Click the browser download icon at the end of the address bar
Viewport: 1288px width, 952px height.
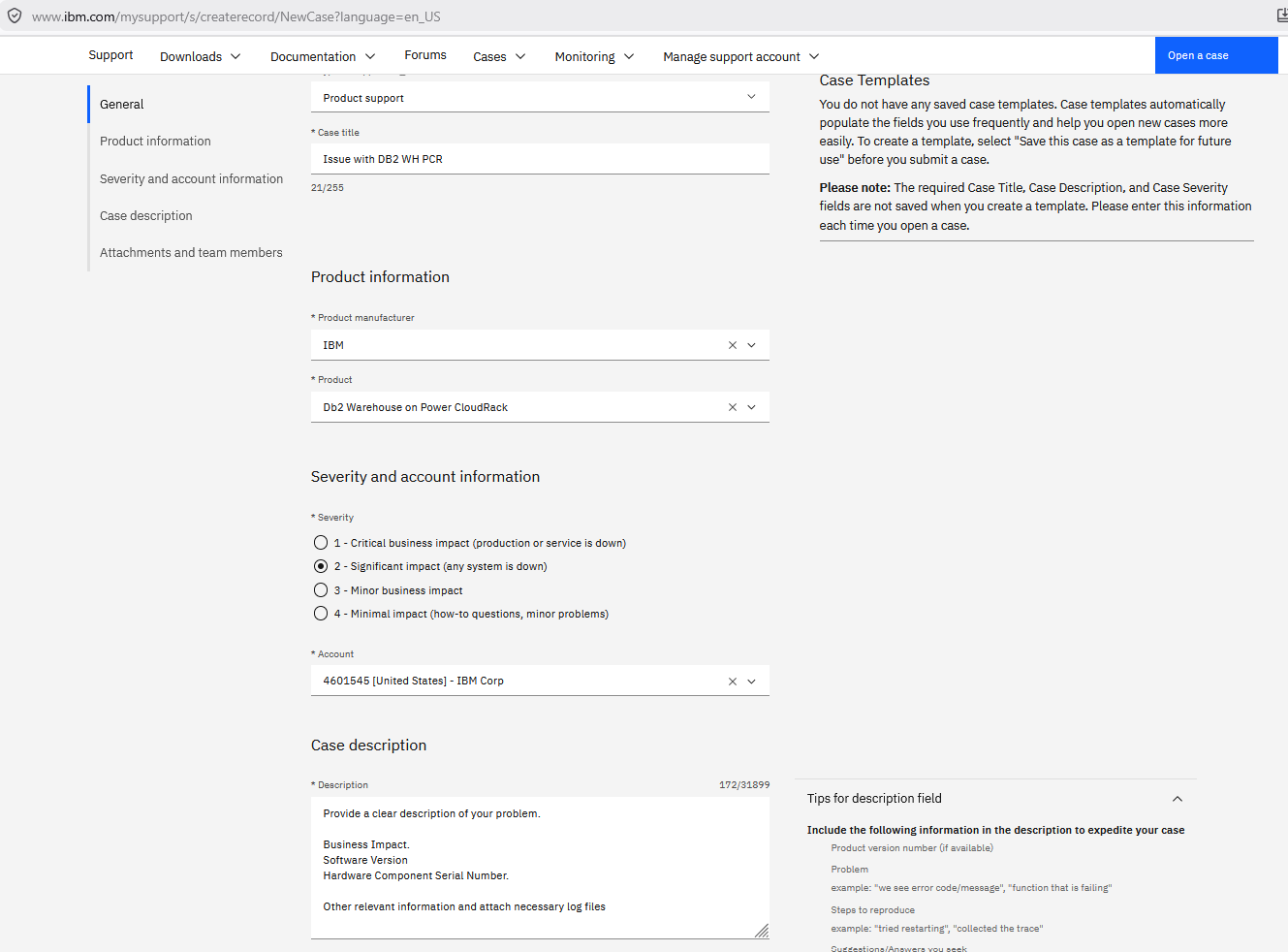pos(1281,16)
